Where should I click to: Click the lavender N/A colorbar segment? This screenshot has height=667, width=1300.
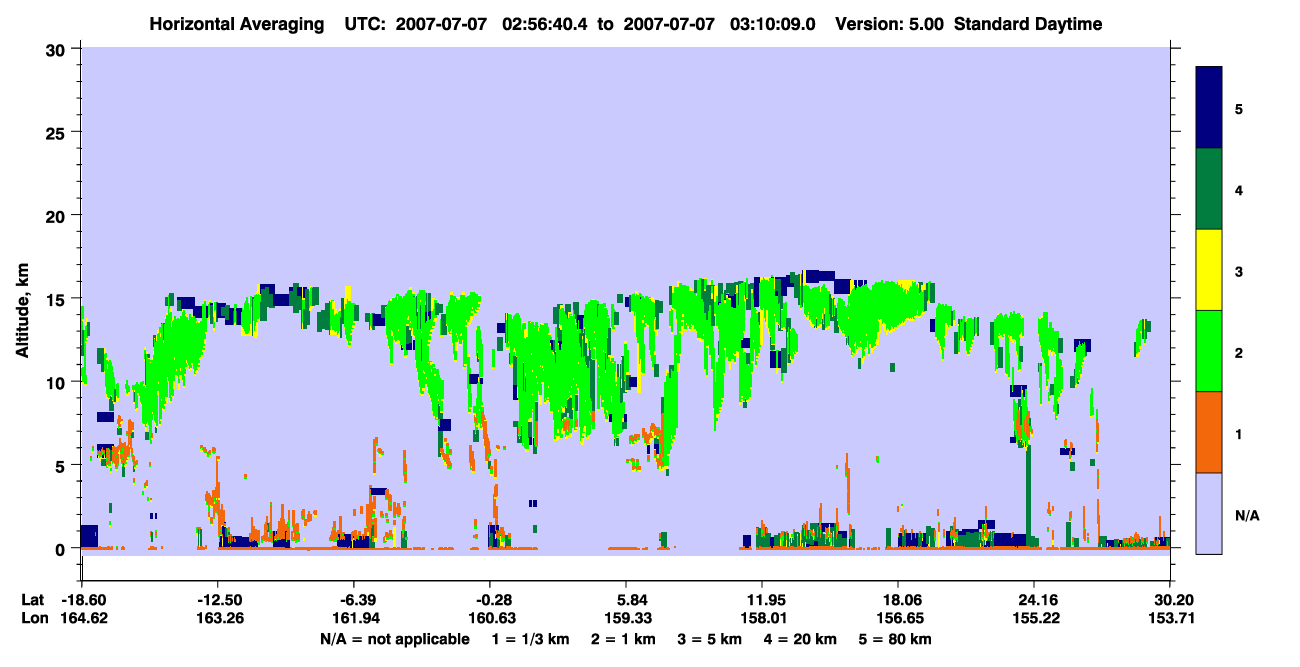pyautogui.click(x=1209, y=513)
